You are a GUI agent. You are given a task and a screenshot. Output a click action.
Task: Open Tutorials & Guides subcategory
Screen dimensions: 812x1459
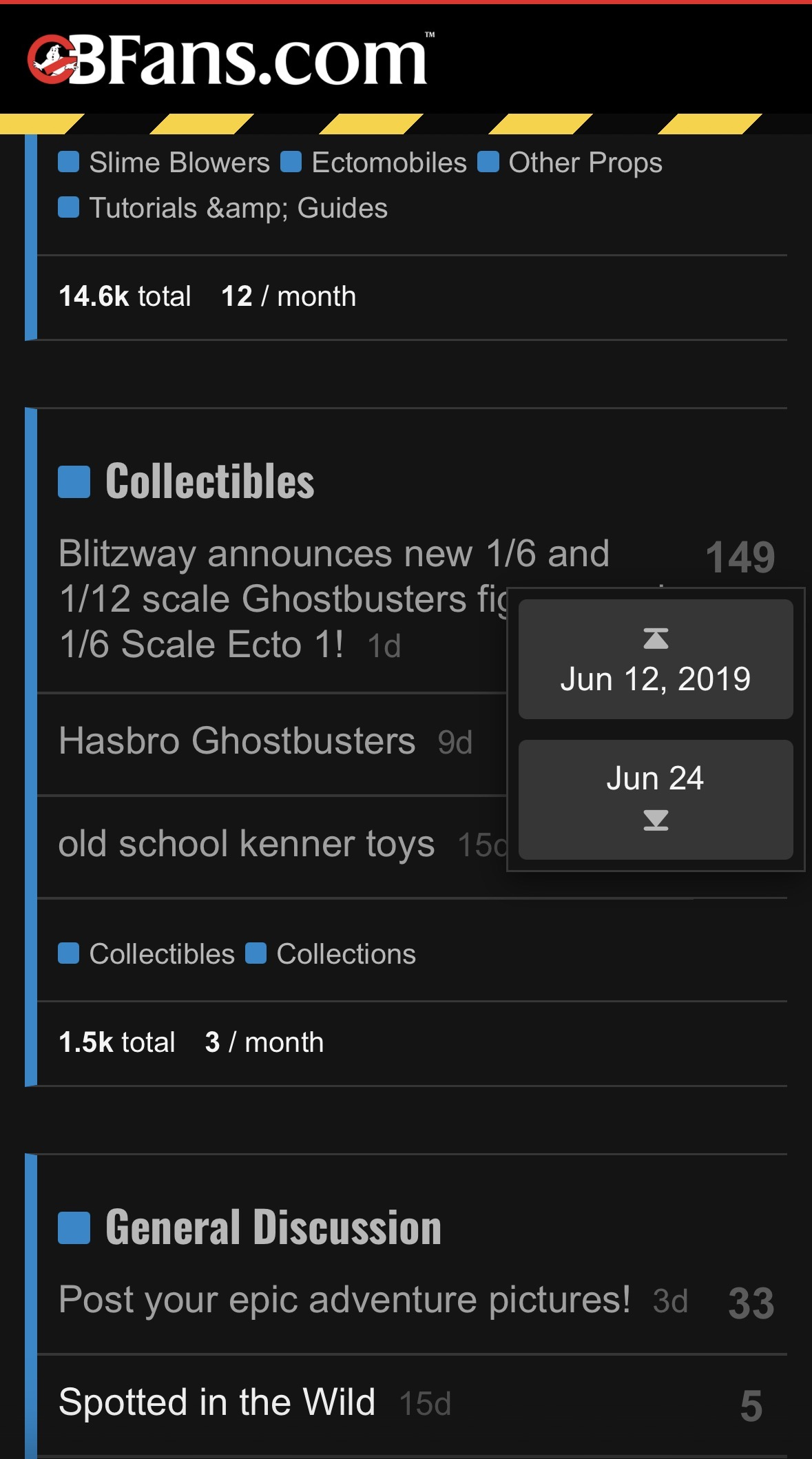click(x=238, y=208)
